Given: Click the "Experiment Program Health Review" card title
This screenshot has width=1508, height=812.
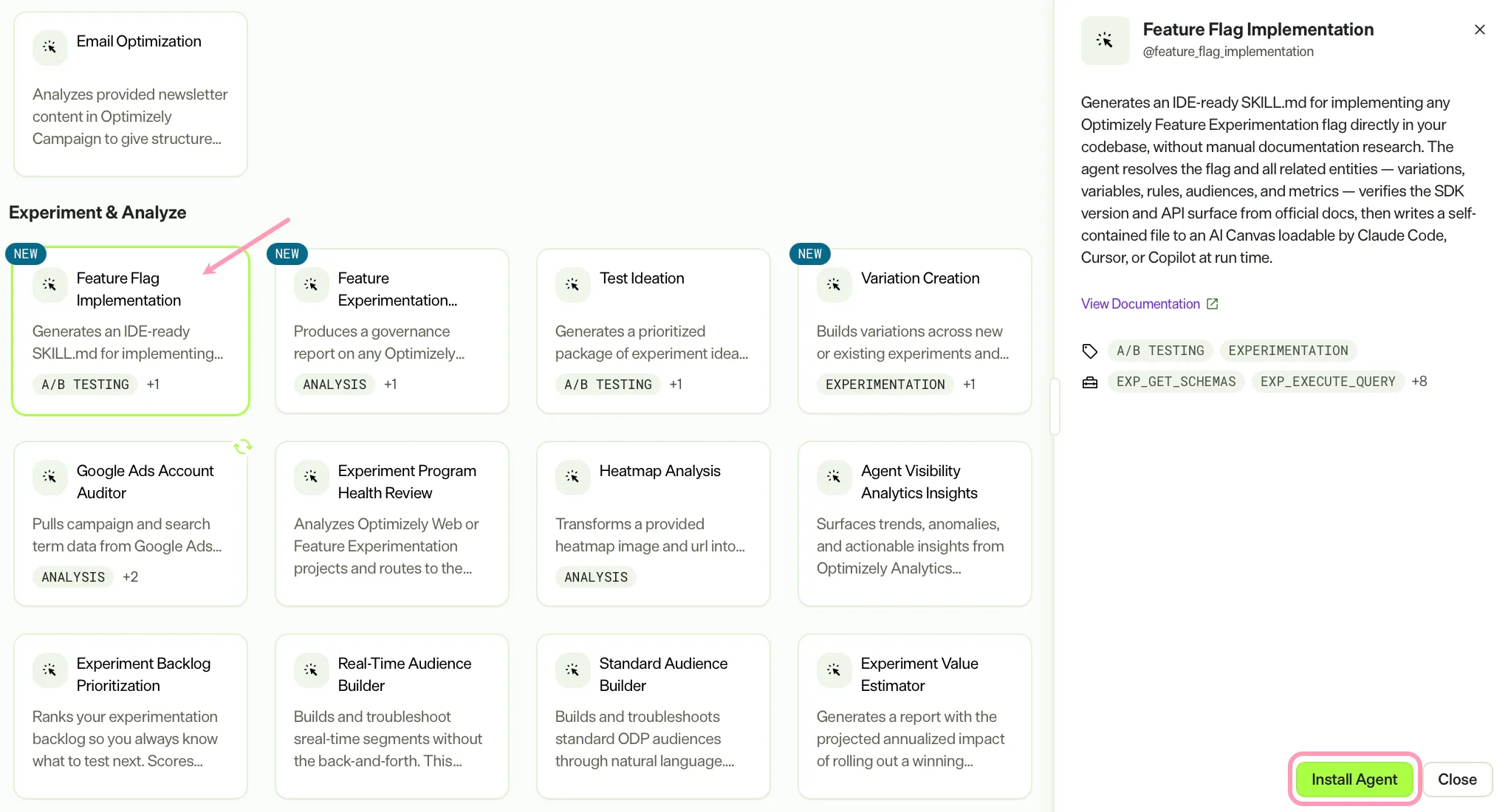Looking at the screenshot, I should [x=407, y=482].
